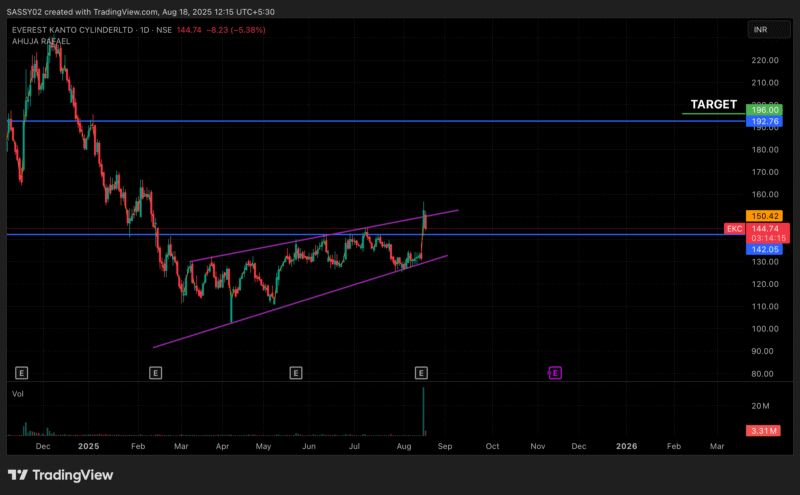Click the leftmost earnings E marker
800x495 pixels.
[x=21, y=373]
